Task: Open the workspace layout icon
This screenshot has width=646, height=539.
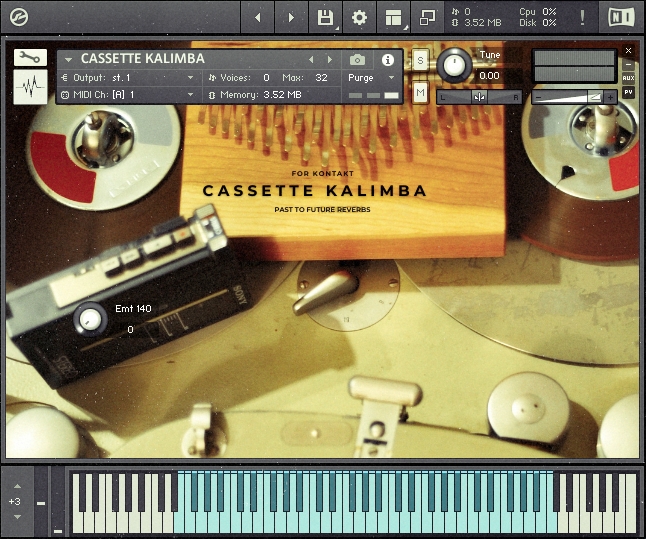Action: pyautogui.click(x=393, y=17)
